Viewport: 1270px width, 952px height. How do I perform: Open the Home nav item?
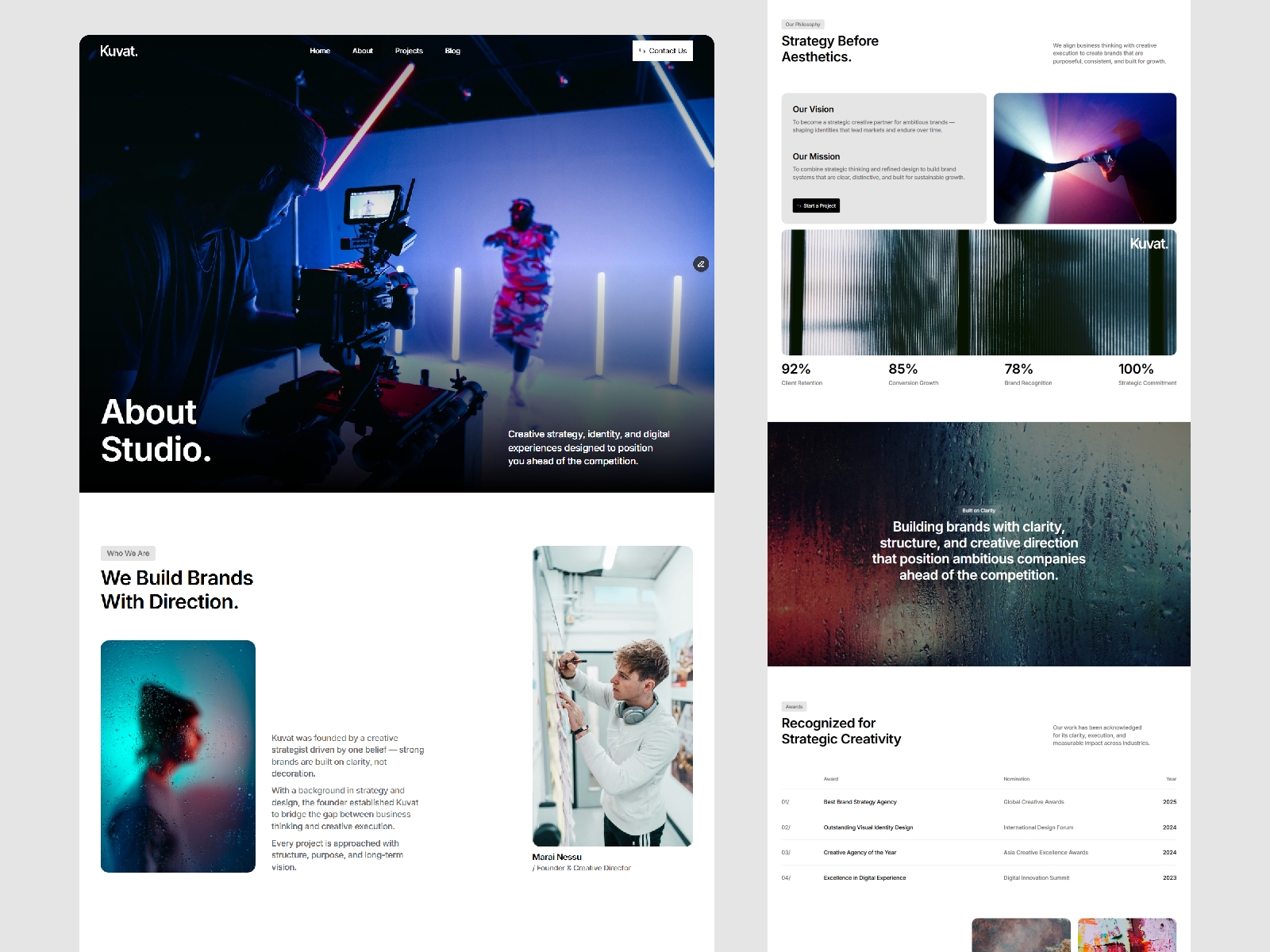click(320, 51)
